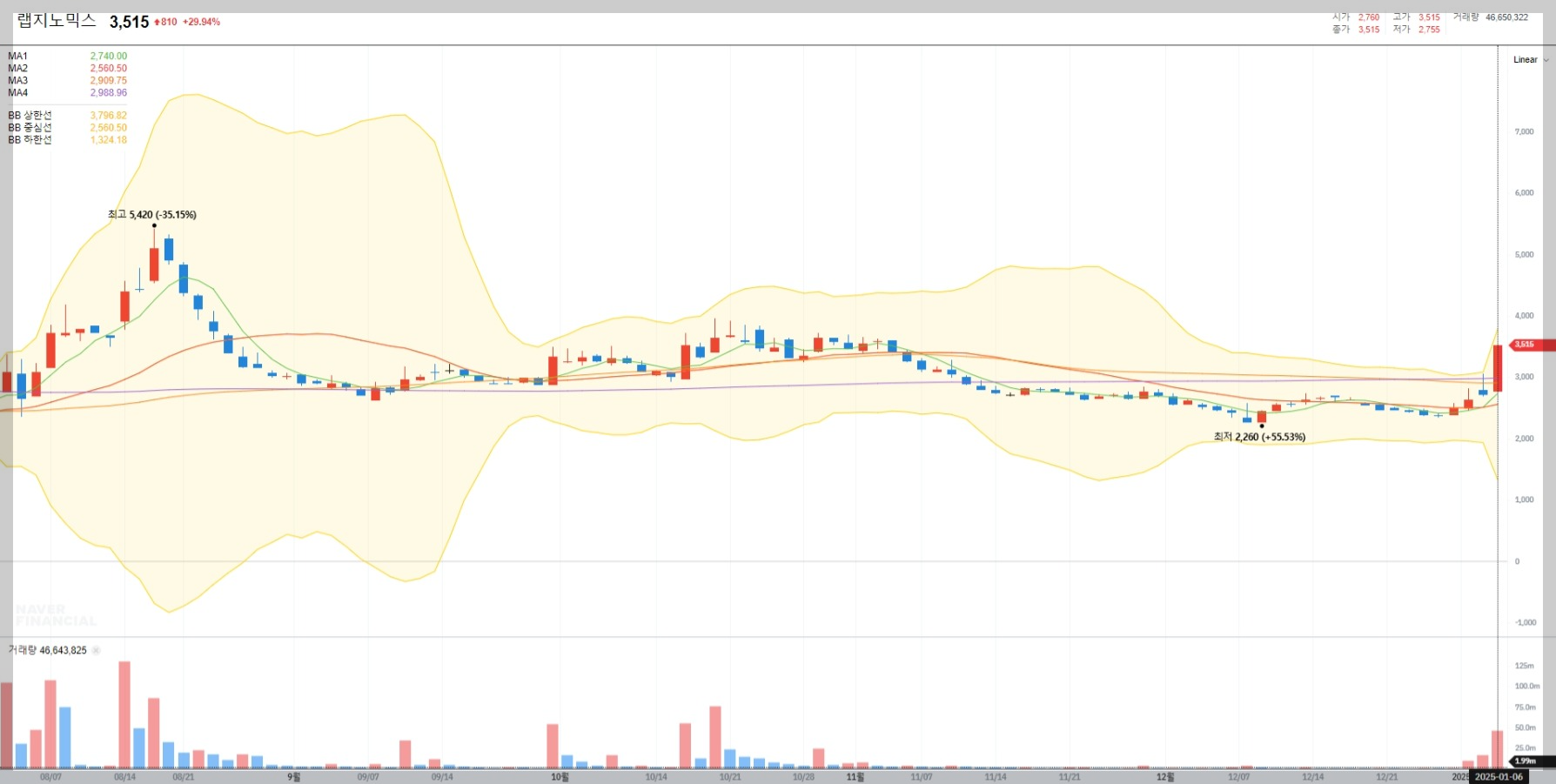Select the BB 상한선 legend entry
The image size is (1556, 784).
click(x=67, y=115)
